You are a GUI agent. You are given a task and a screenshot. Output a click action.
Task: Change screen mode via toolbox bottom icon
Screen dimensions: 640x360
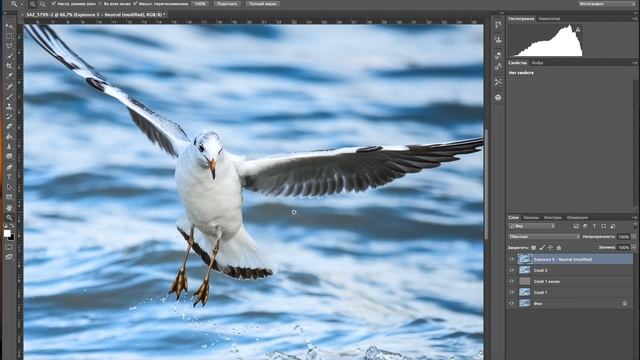[x=9, y=257]
